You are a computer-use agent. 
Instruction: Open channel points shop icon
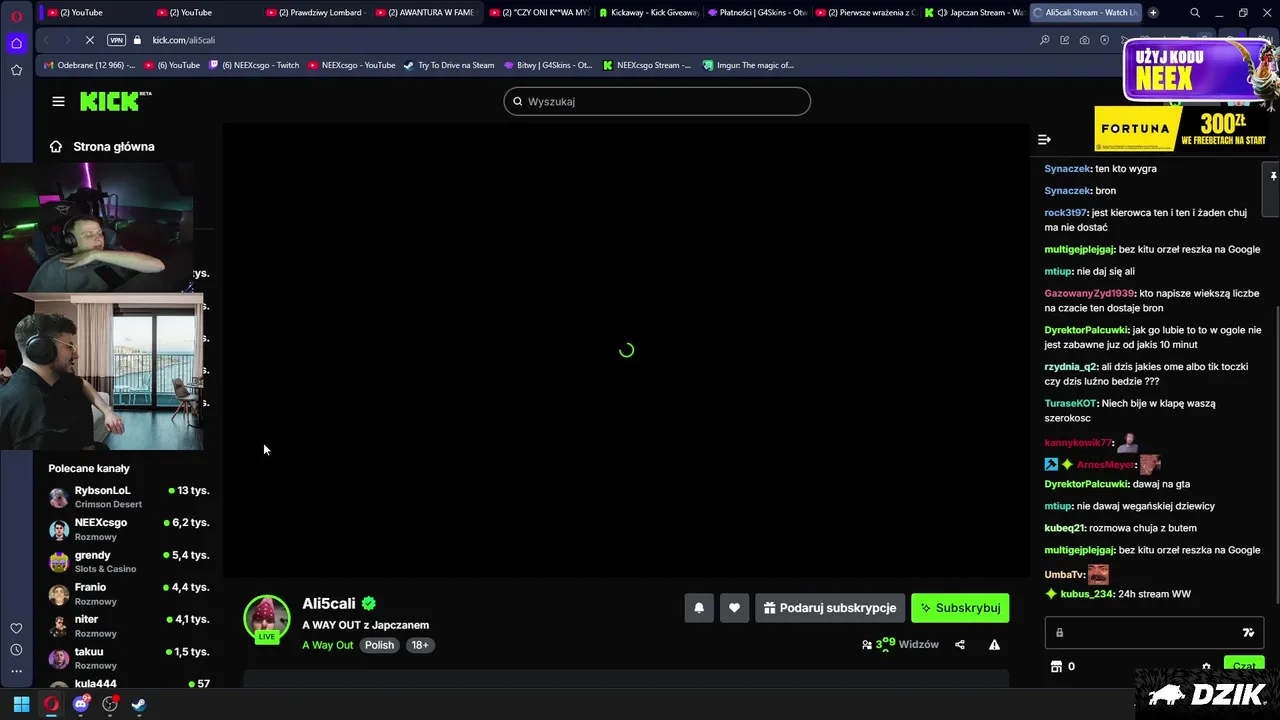coord(1055,667)
